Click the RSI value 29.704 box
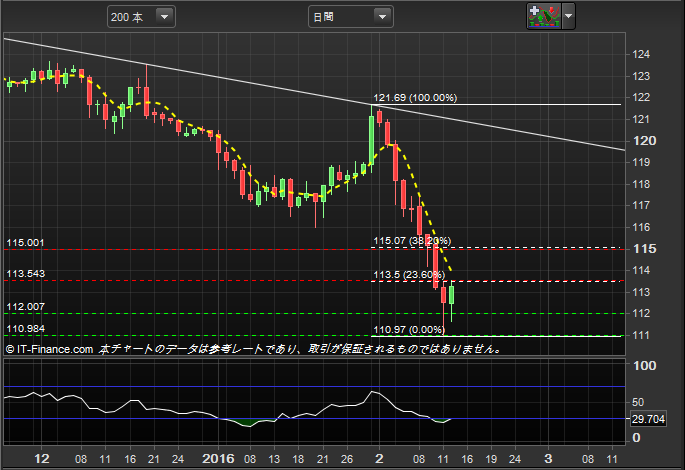Image resolution: width=685 pixels, height=470 pixels. 648,419
